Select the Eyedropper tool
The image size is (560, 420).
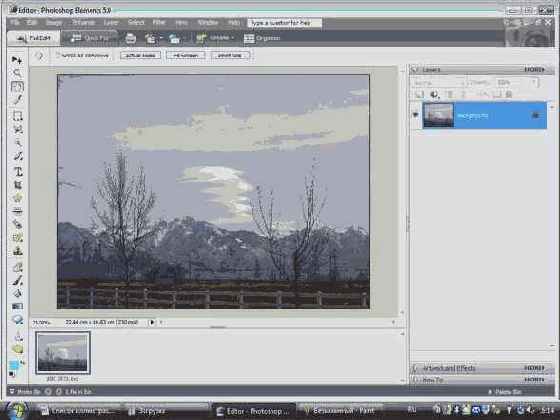[x=17, y=100]
